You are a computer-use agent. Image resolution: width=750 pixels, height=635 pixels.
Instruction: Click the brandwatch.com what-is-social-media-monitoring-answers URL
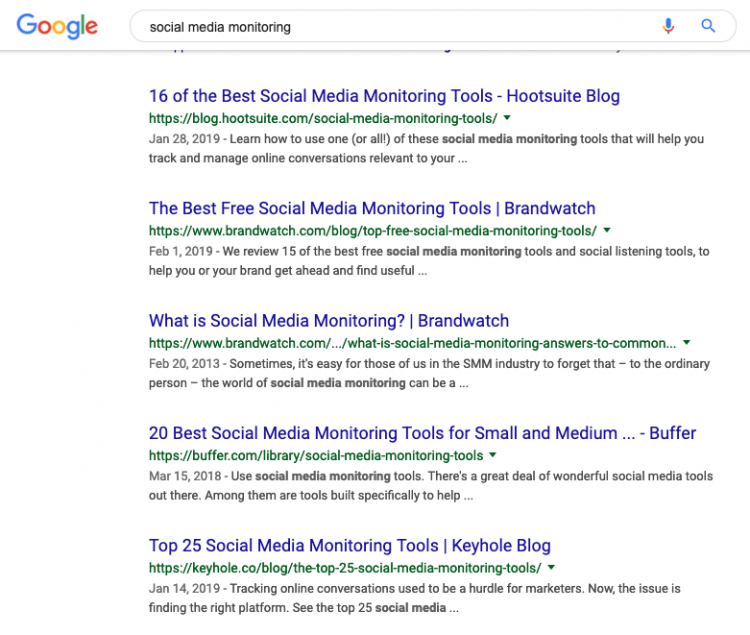point(412,343)
